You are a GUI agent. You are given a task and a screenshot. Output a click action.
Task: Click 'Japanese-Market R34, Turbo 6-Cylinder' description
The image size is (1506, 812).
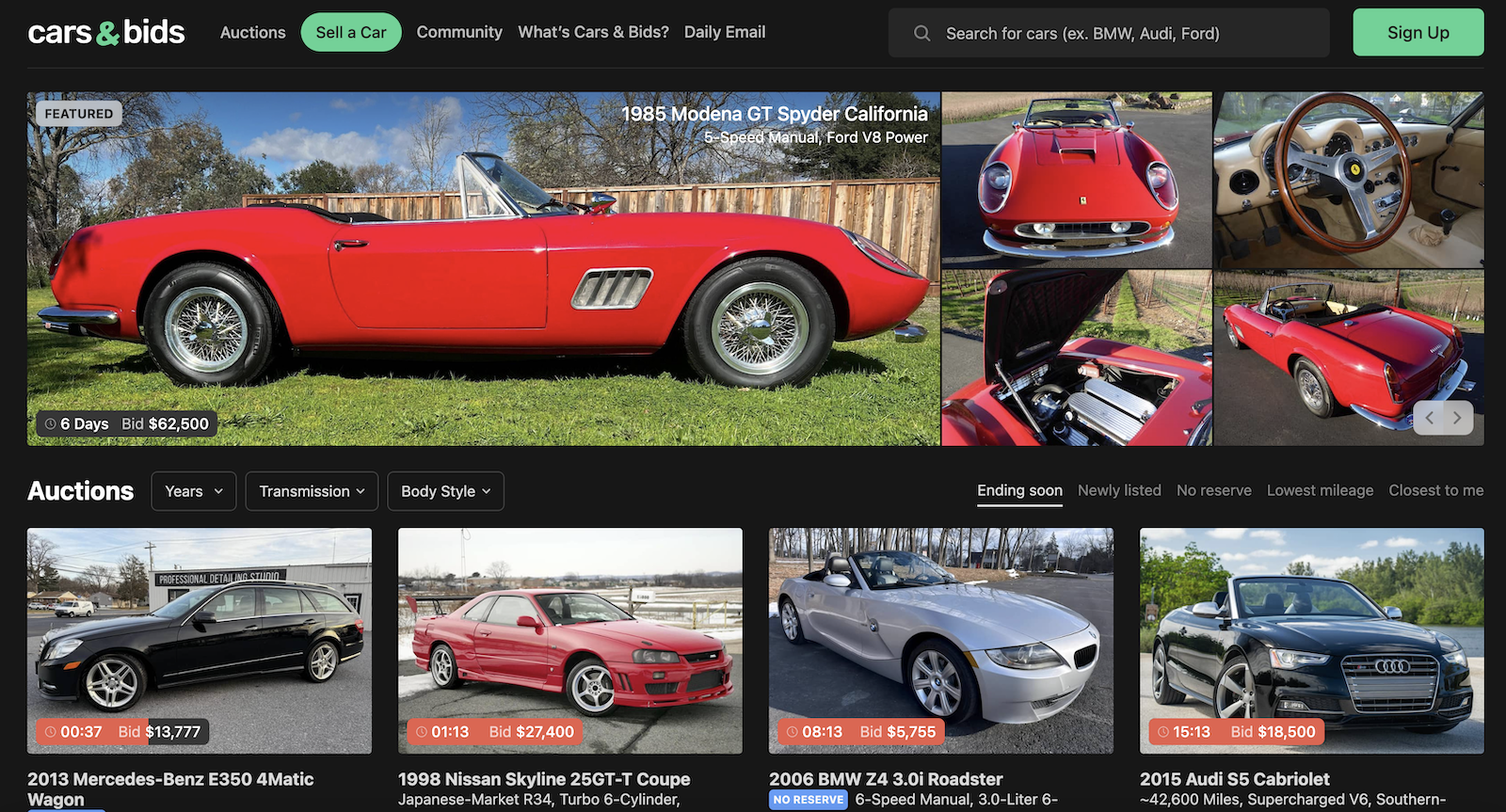click(538, 800)
